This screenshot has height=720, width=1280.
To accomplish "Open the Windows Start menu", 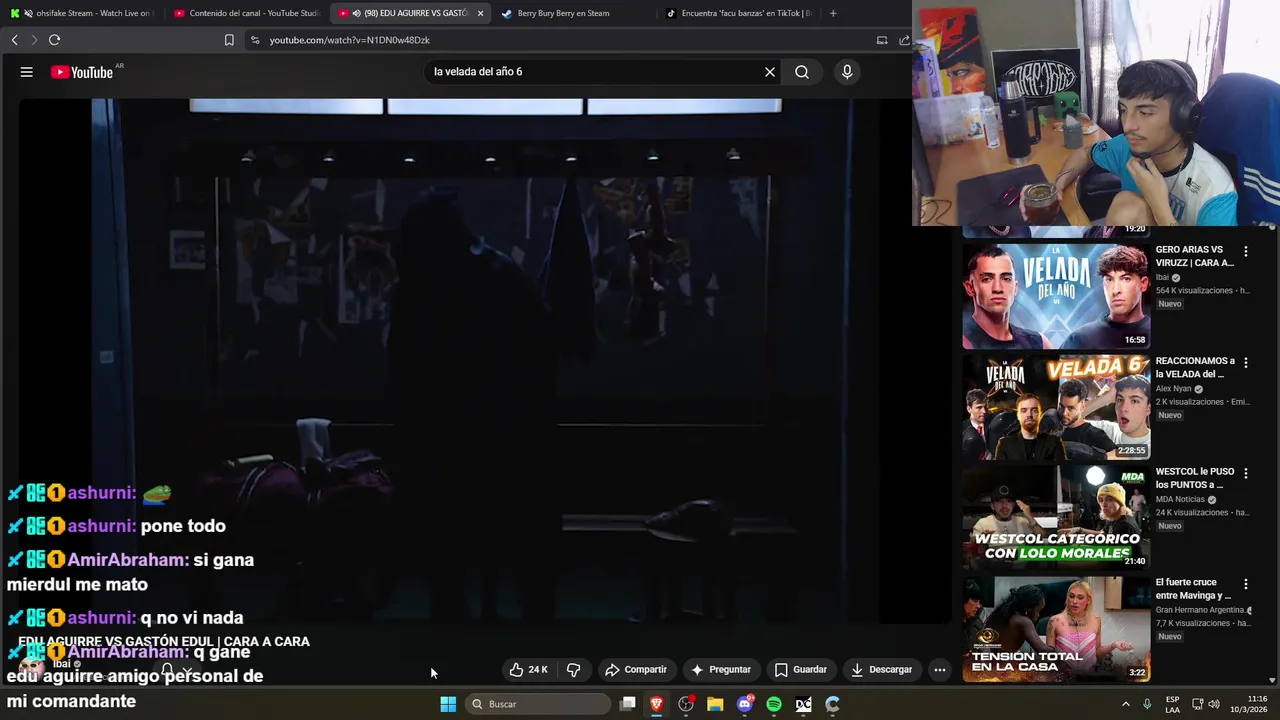I will (448, 704).
